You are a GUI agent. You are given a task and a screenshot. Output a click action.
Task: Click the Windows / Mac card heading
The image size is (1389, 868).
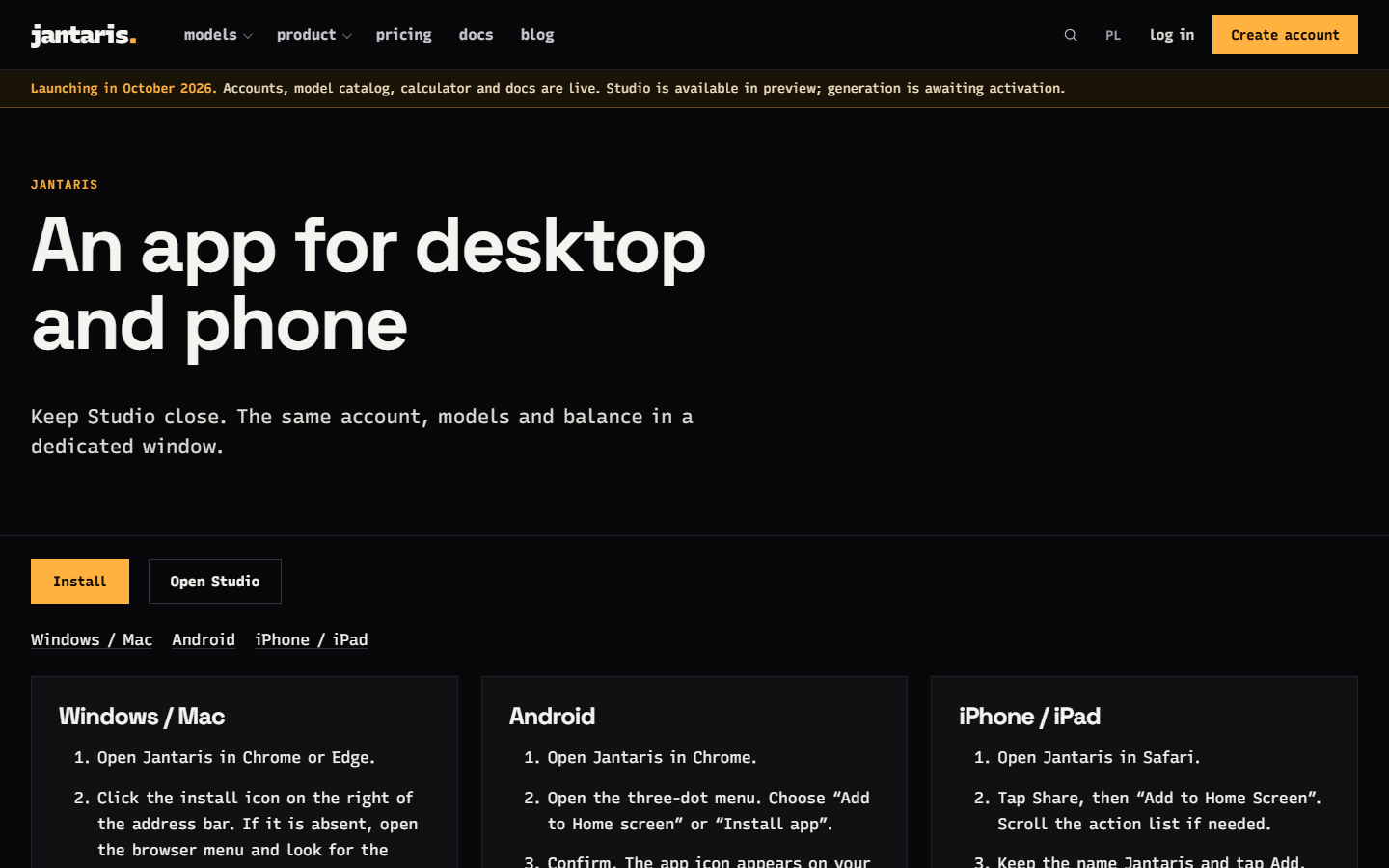click(x=142, y=717)
